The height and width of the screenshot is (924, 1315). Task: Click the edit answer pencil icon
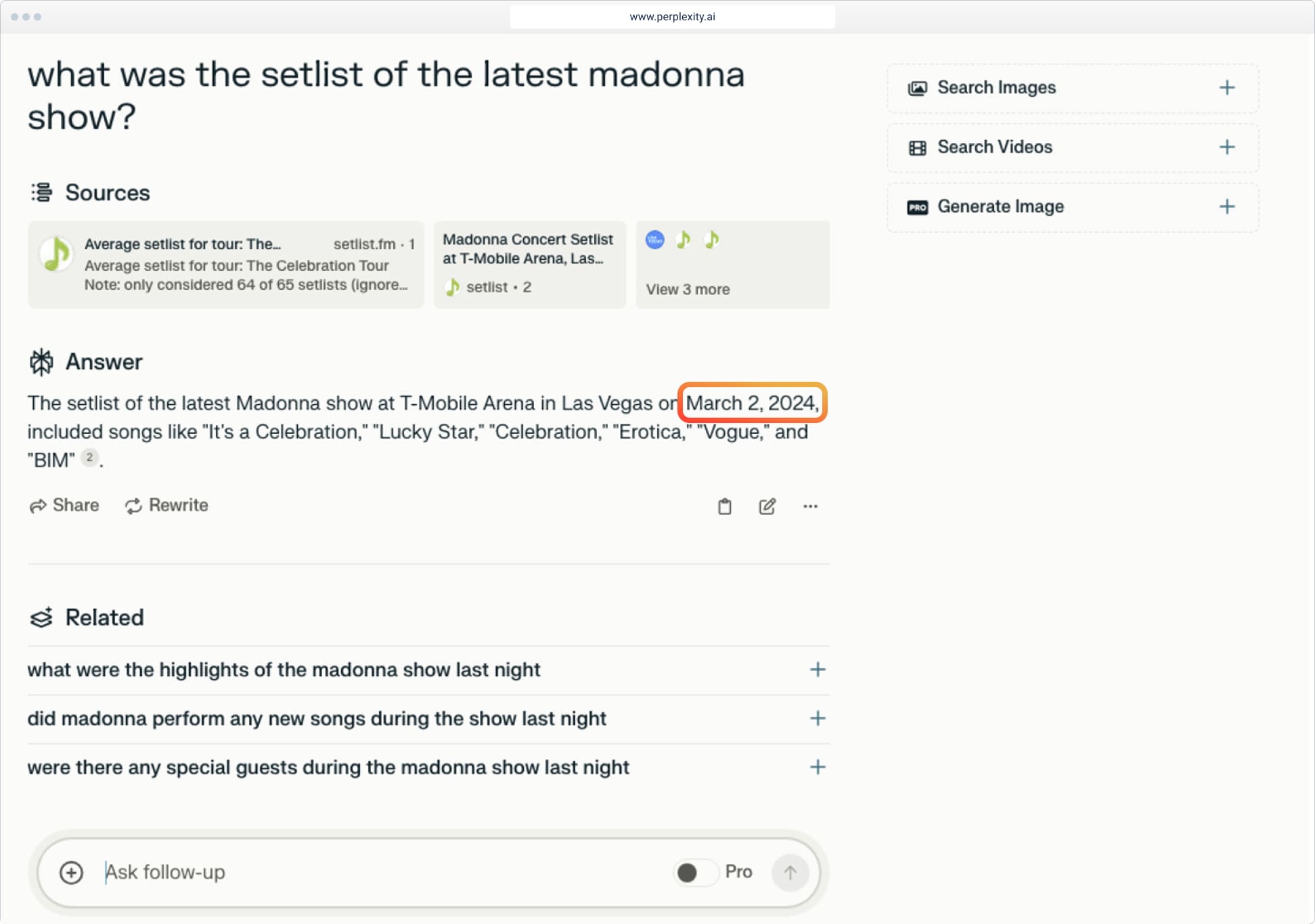[767, 506]
